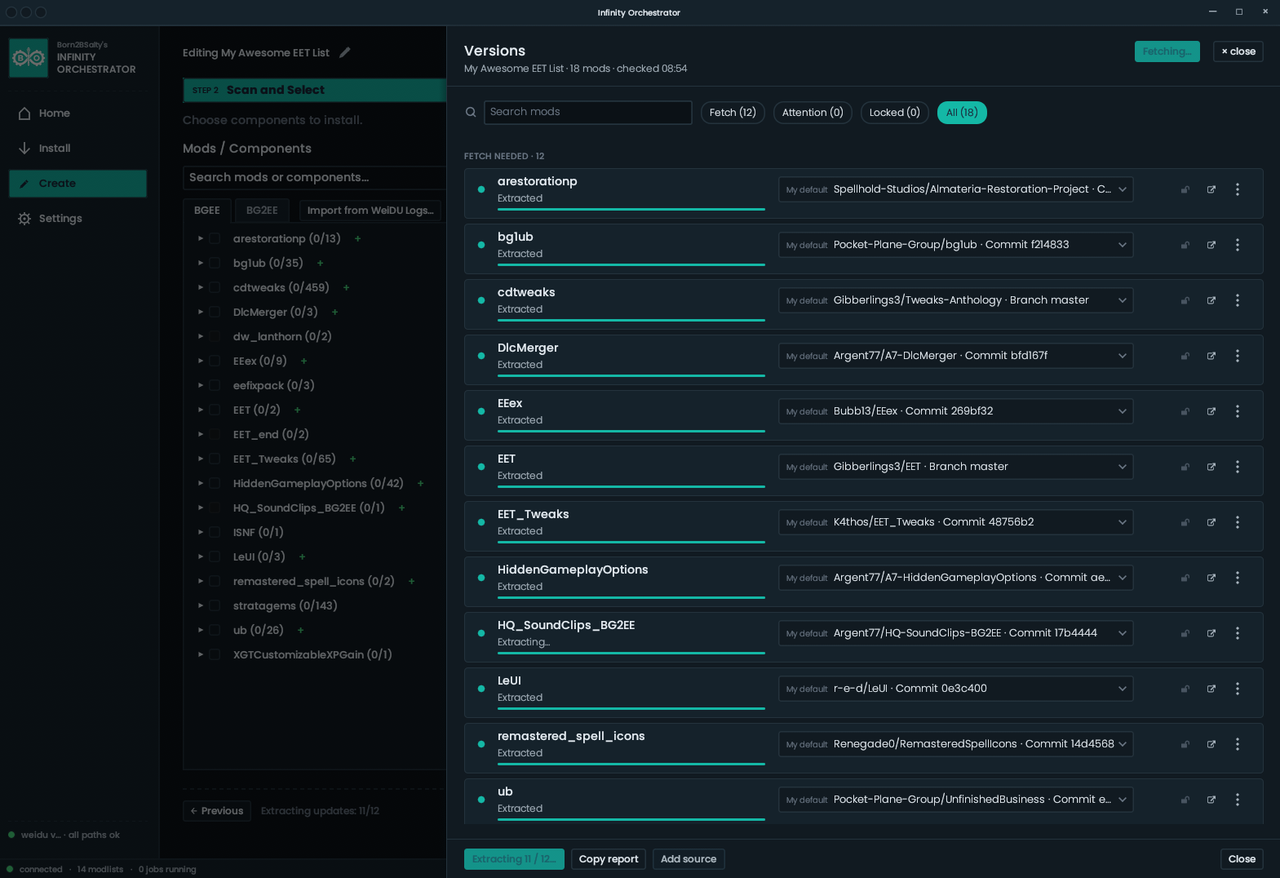This screenshot has height=878, width=1280.
Task: Toggle version lock for bg1ub
Action: pos(1185,245)
